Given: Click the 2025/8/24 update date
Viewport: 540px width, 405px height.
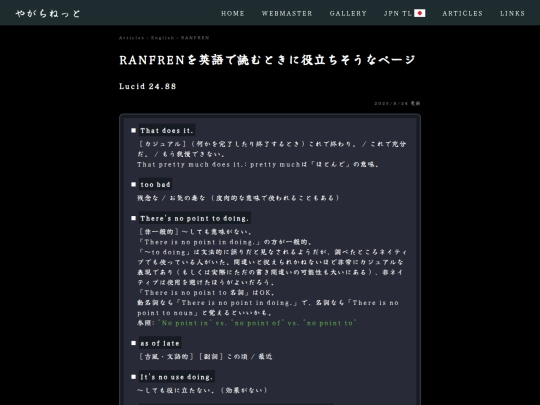Looking at the screenshot, I should pyautogui.click(x=397, y=103).
